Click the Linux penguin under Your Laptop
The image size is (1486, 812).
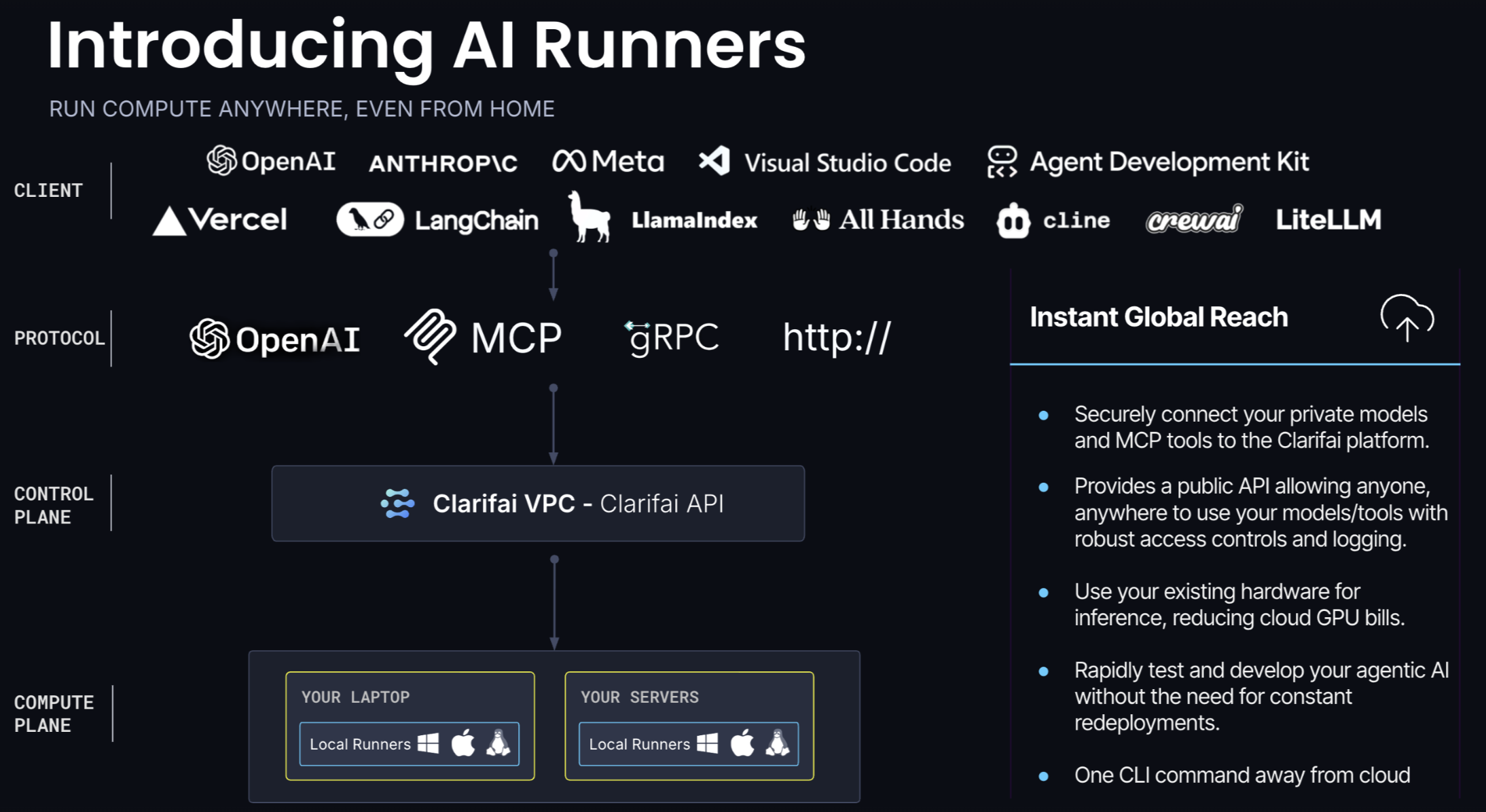pyautogui.click(x=498, y=743)
